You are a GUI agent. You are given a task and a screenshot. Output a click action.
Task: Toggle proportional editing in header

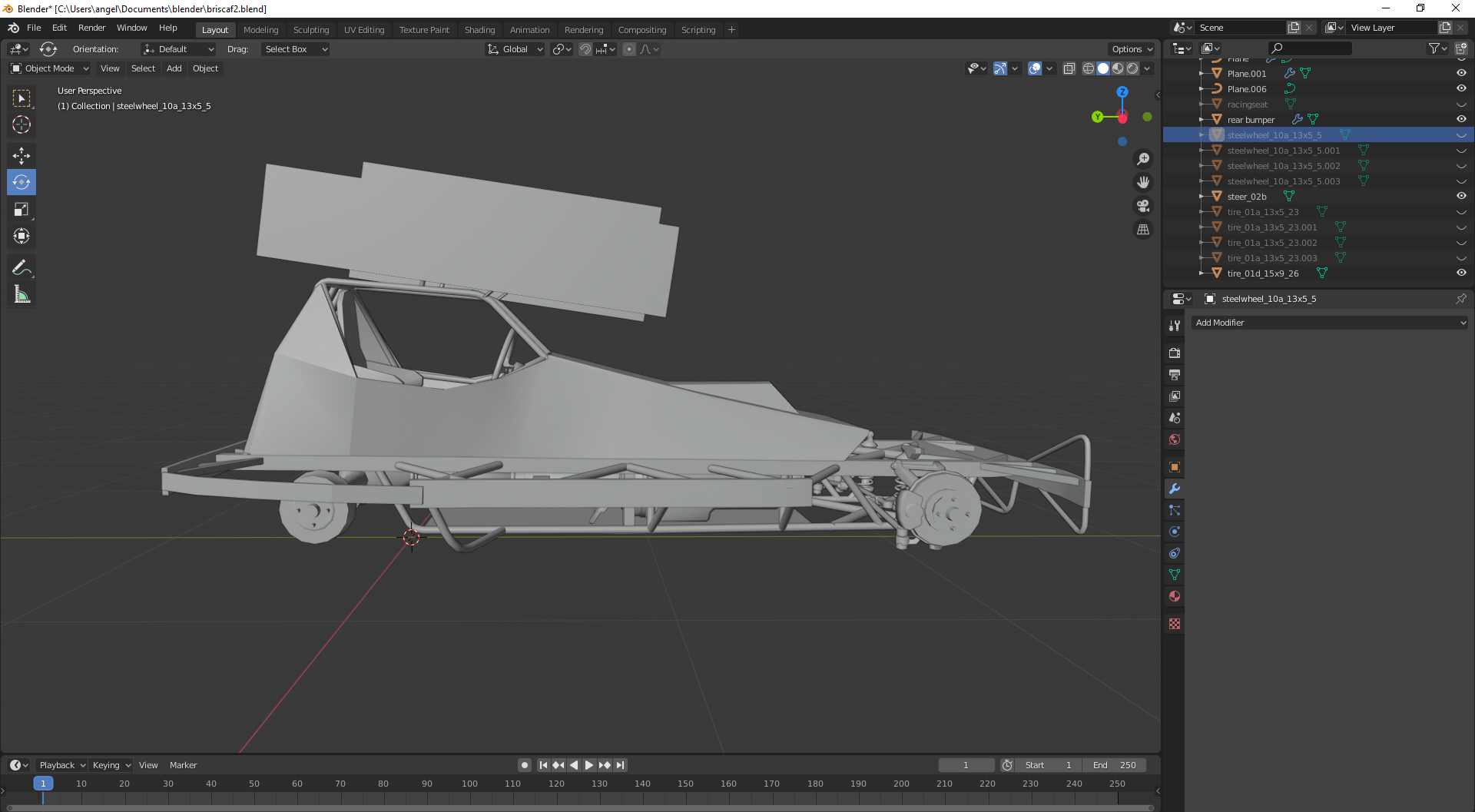(629, 49)
